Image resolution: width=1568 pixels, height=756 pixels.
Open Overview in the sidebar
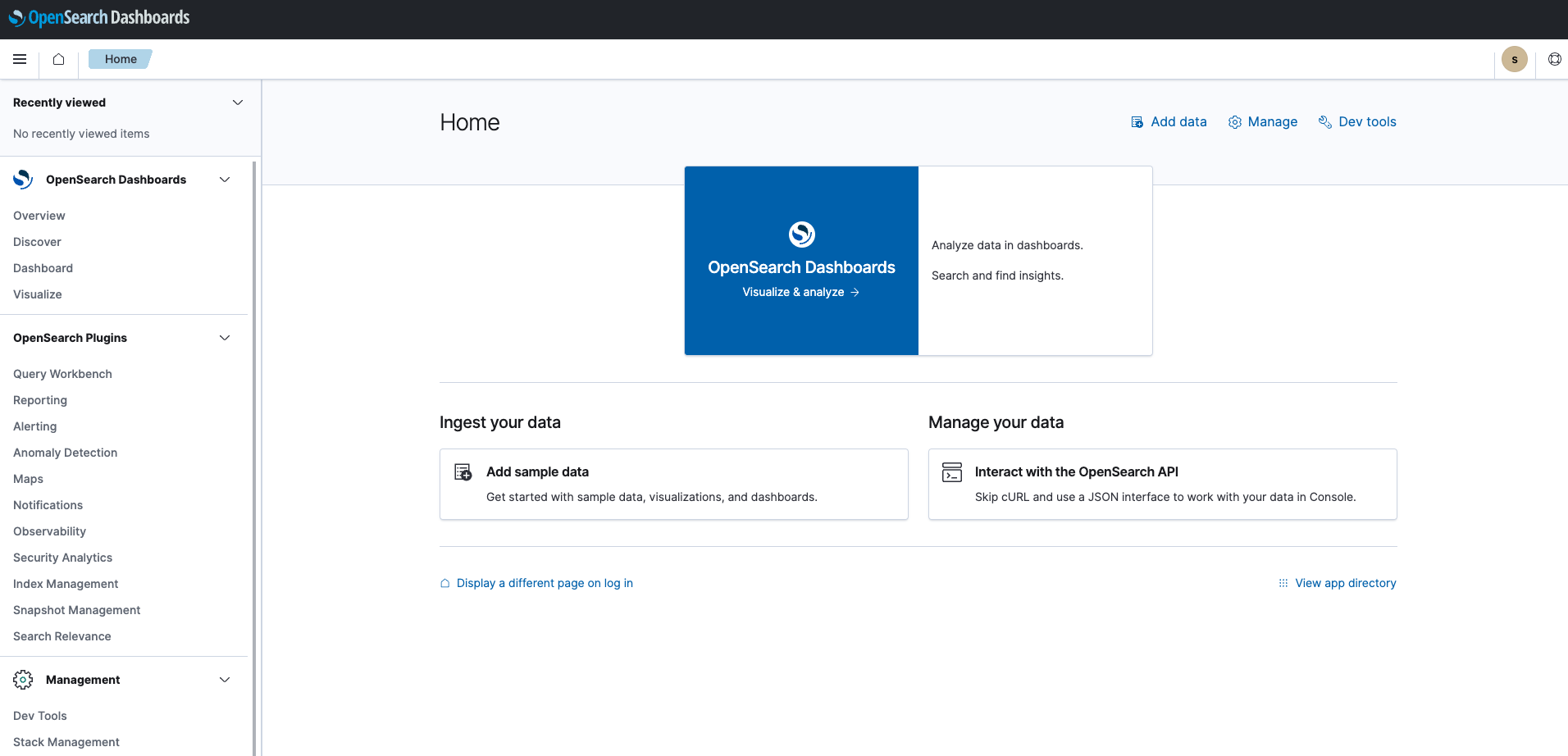pos(39,216)
